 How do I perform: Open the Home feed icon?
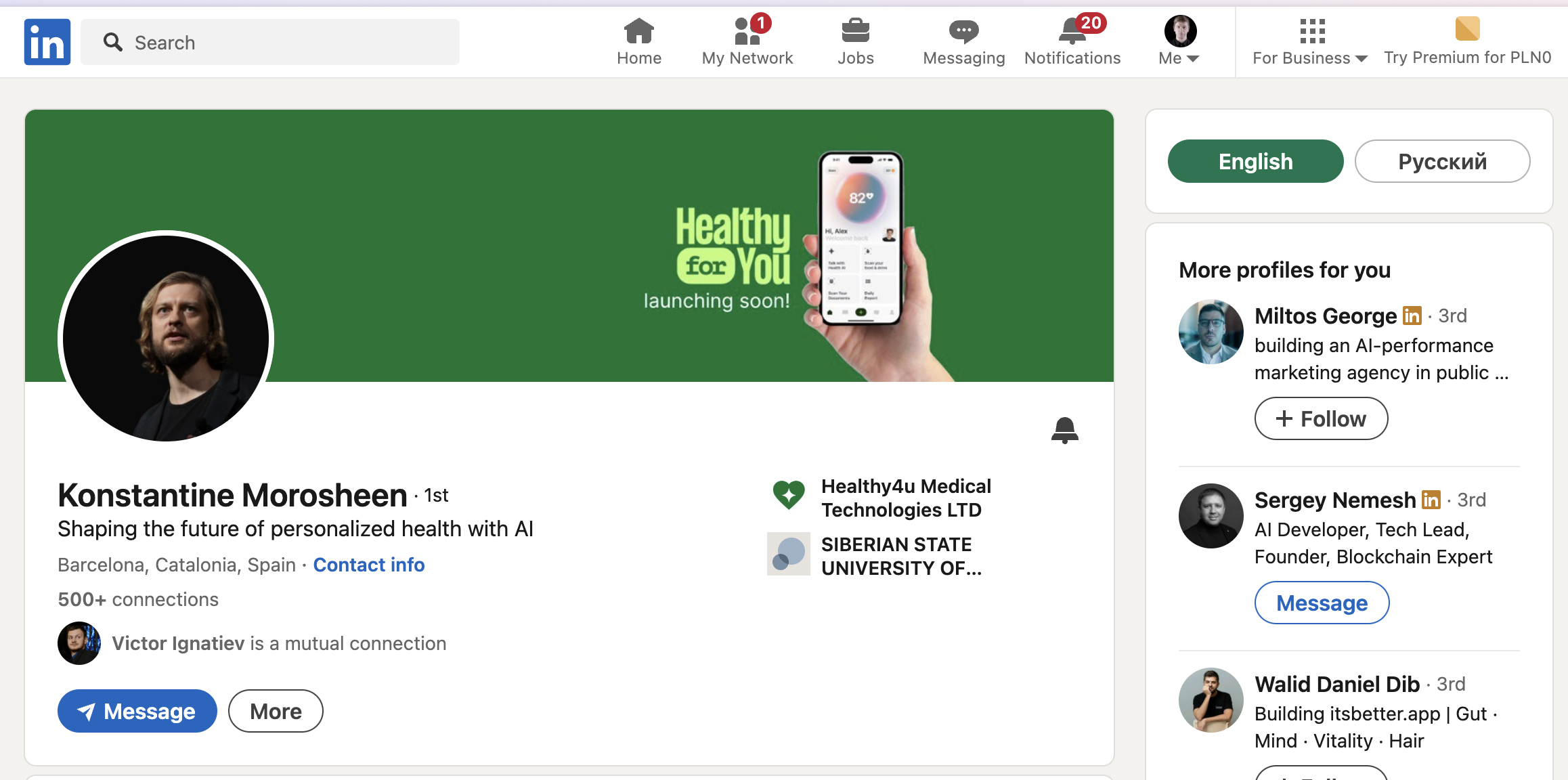[638, 31]
